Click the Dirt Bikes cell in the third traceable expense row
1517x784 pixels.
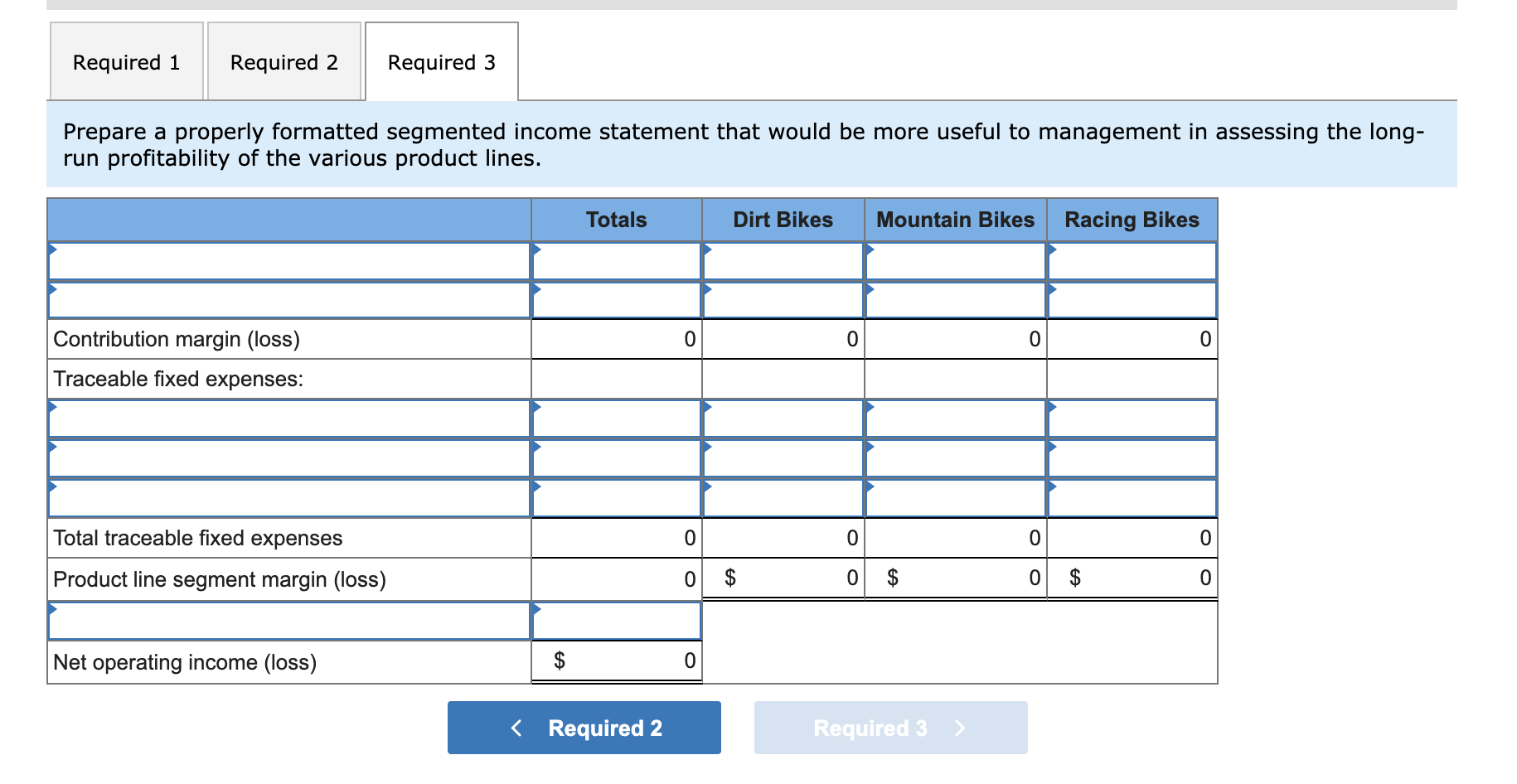click(x=783, y=497)
